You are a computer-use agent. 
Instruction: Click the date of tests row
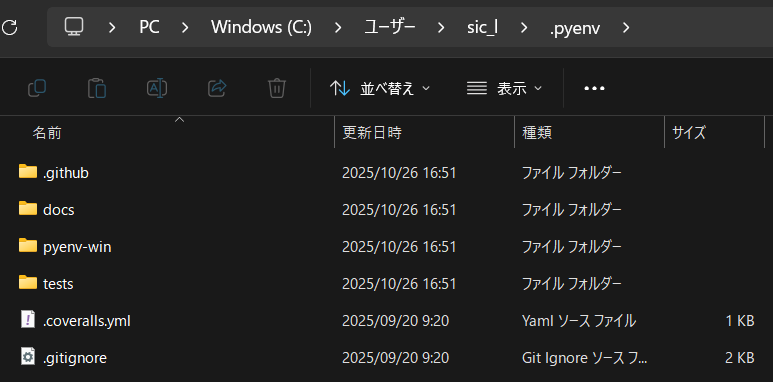(x=399, y=284)
